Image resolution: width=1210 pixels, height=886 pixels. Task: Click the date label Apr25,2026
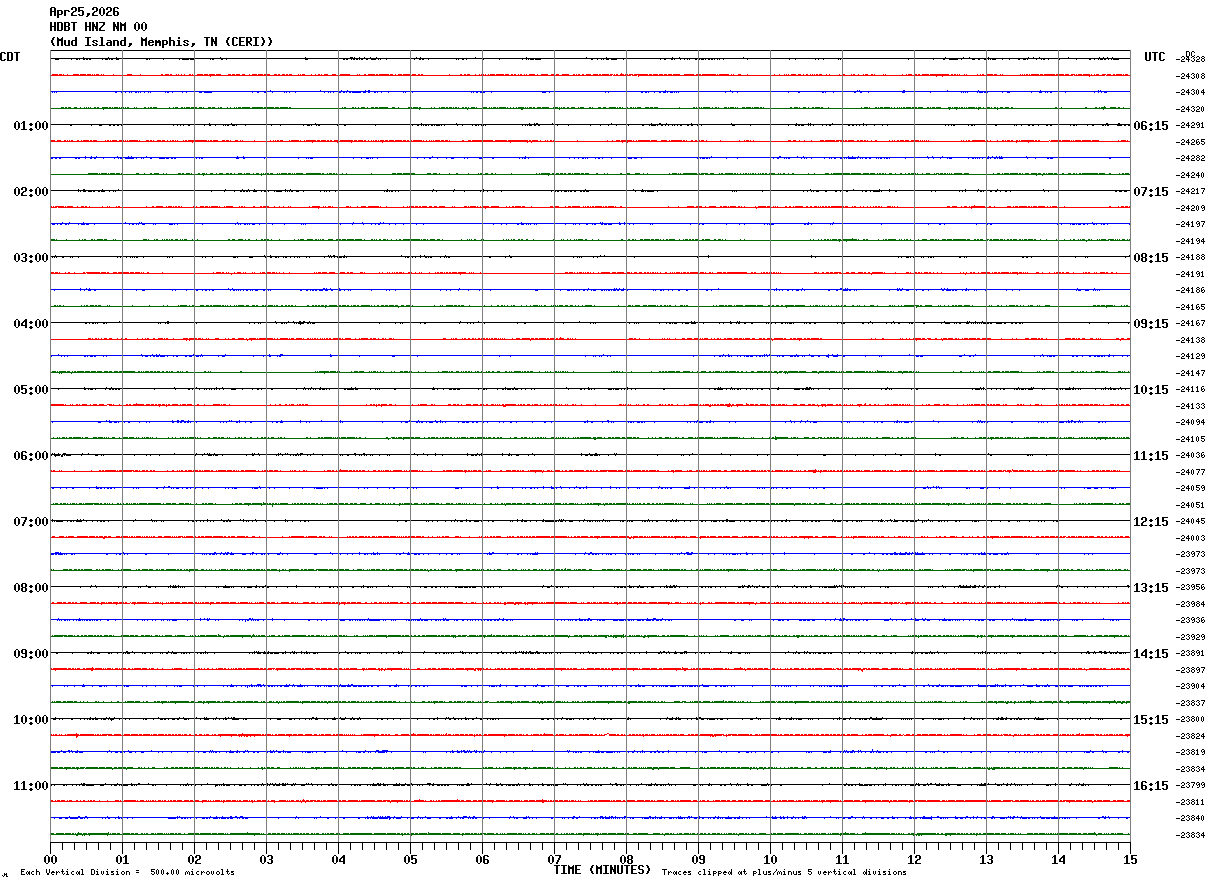tap(84, 12)
